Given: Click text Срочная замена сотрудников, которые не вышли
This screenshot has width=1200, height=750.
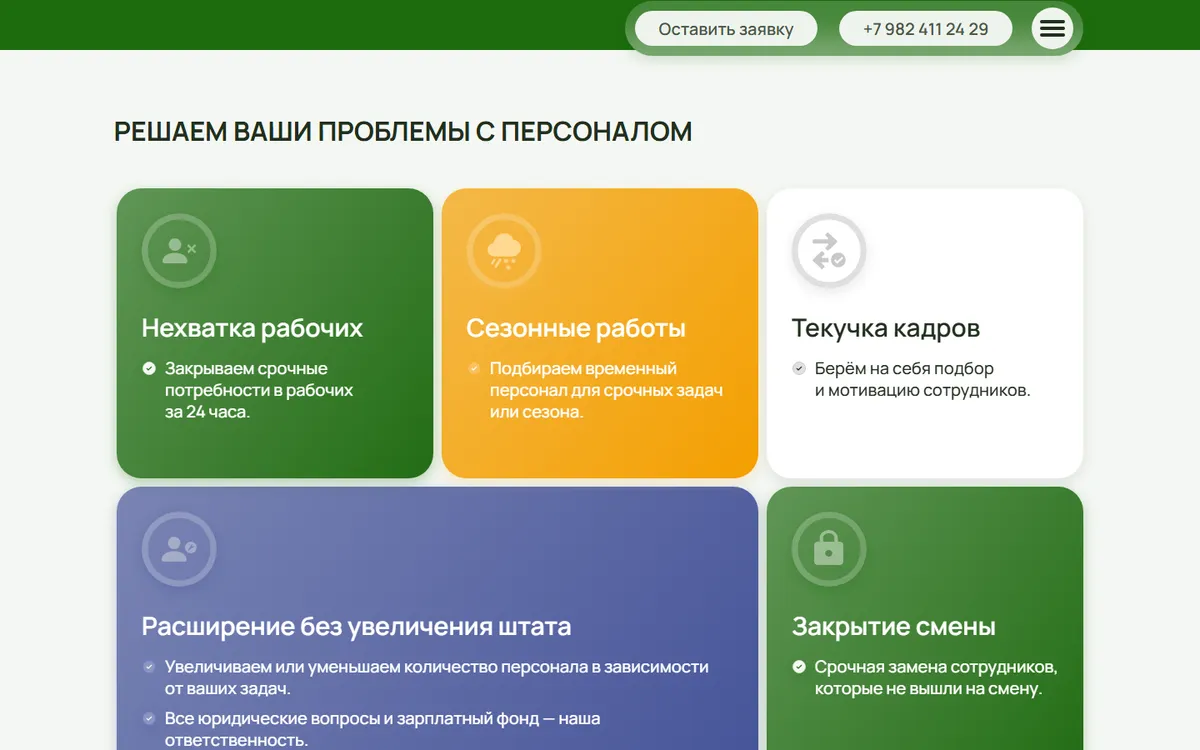Looking at the screenshot, I should (936, 677).
